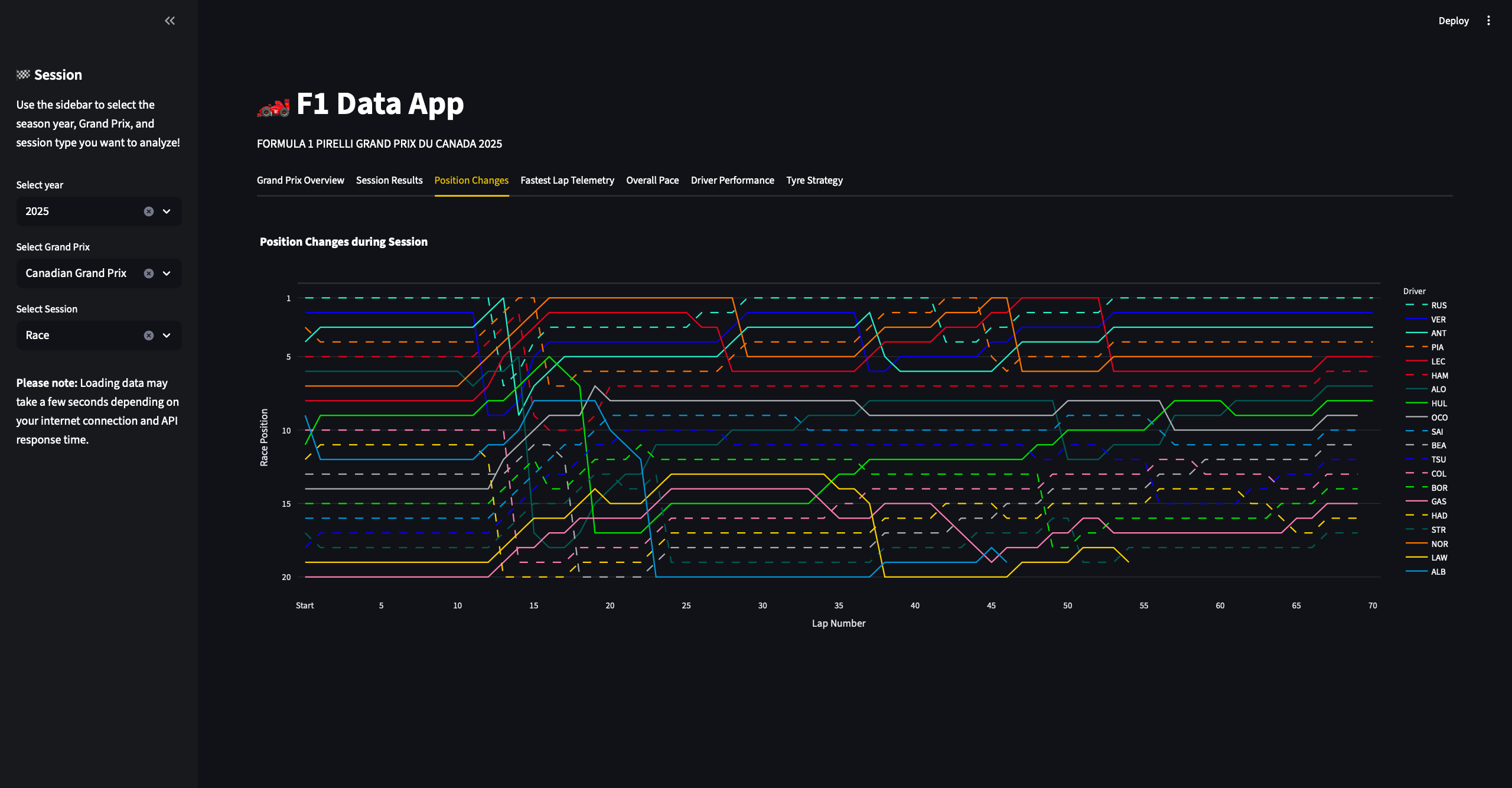Expand the Select Session dropdown arrow

[x=167, y=336]
